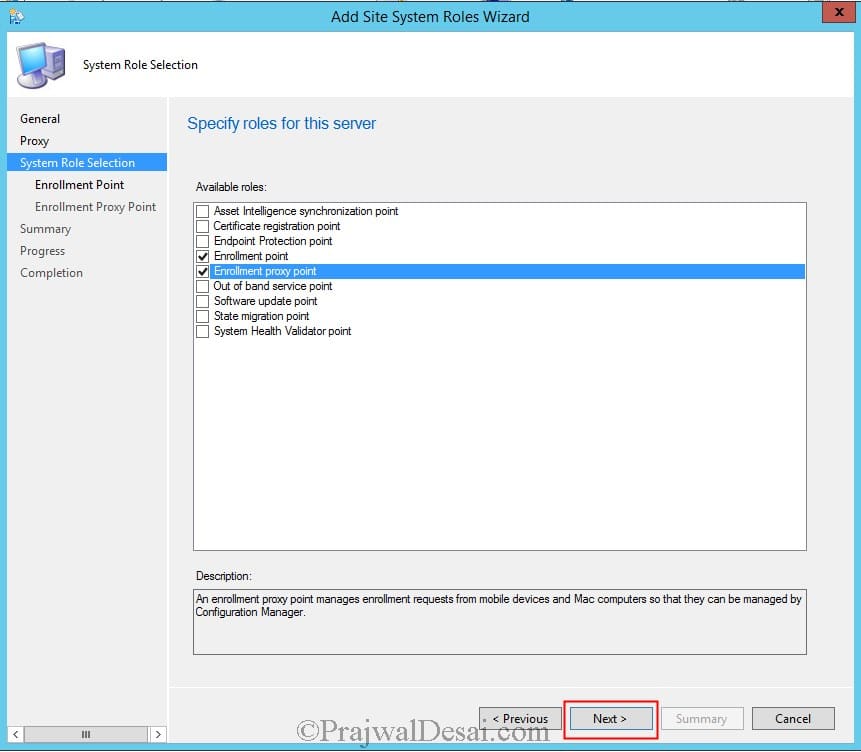Click the 'Description:' label
The height and width of the screenshot is (752, 861).
[x=223, y=576]
